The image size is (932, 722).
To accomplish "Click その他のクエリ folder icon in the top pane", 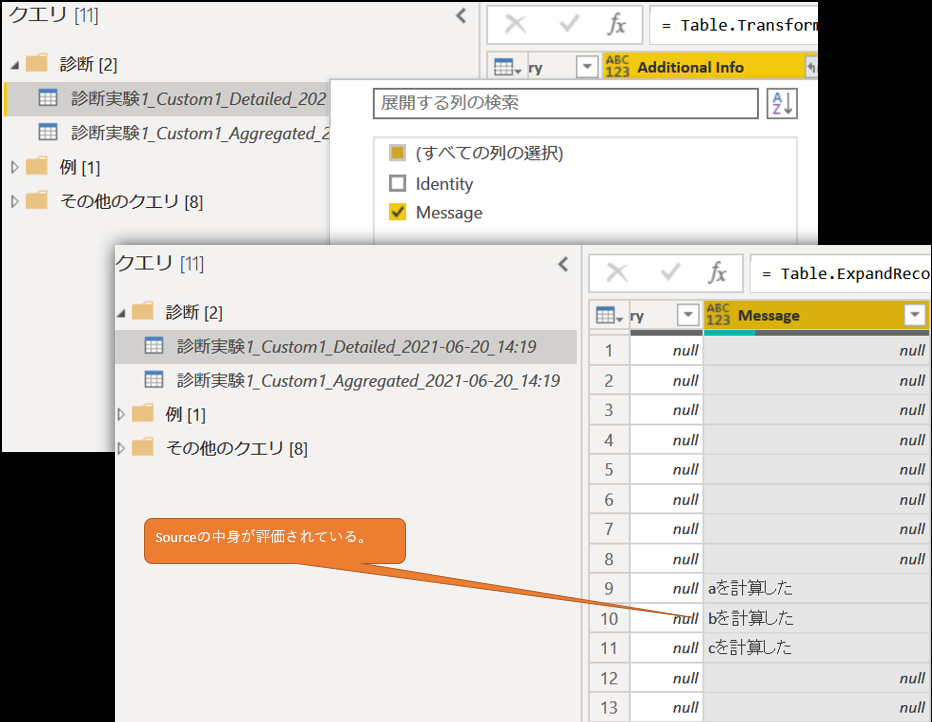I will click(37, 200).
